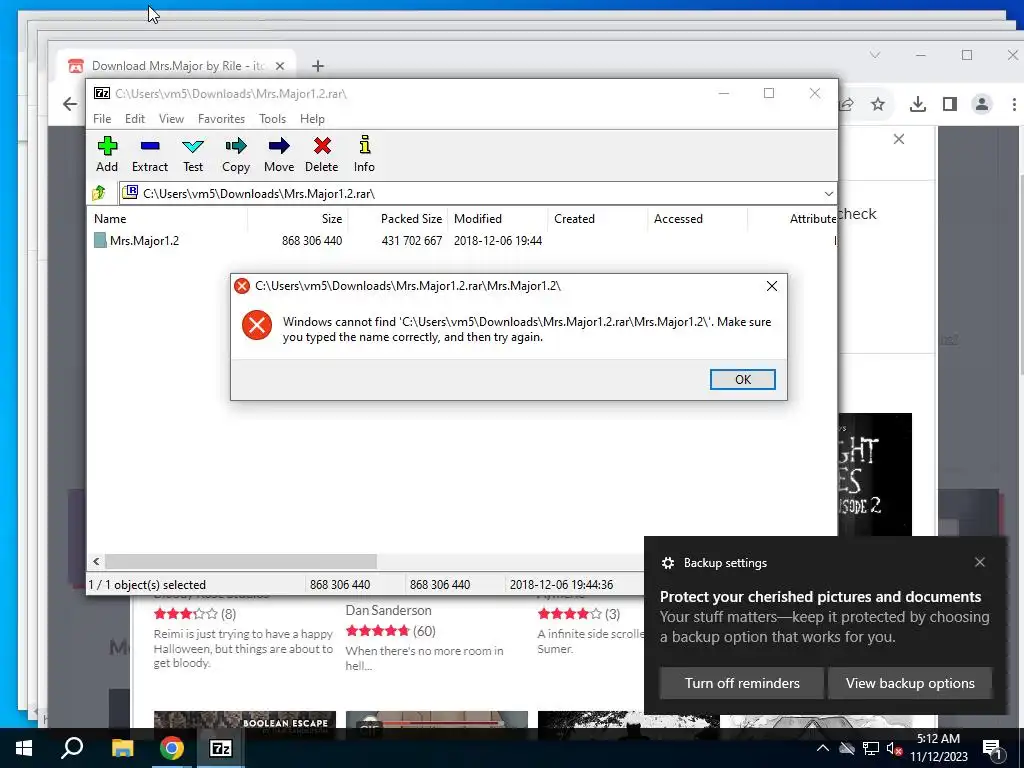The image size is (1024, 768).
Task: Sort by the Name column header
Action: (168, 219)
